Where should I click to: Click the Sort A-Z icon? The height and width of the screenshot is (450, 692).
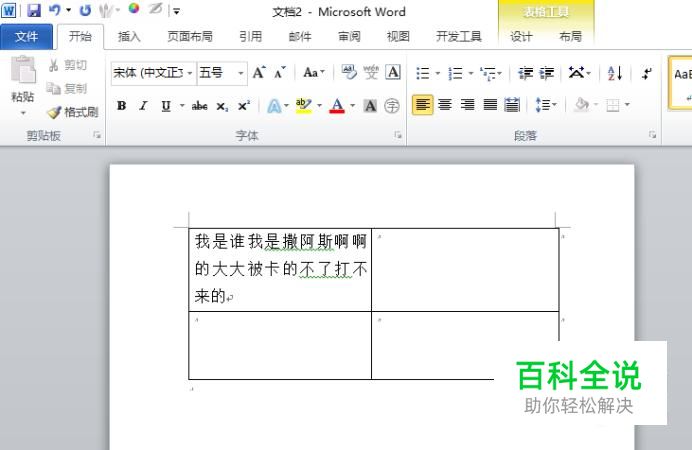coord(615,73)
